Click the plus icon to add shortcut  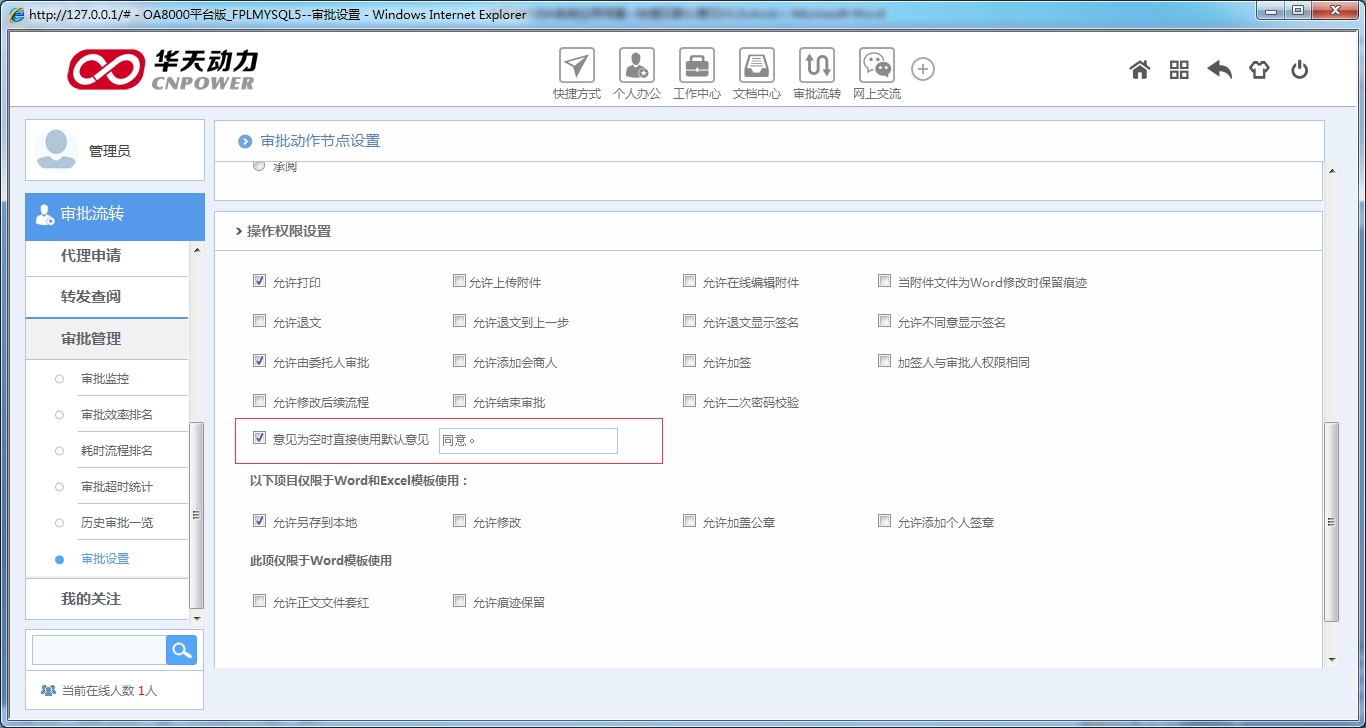click(923, 69)
